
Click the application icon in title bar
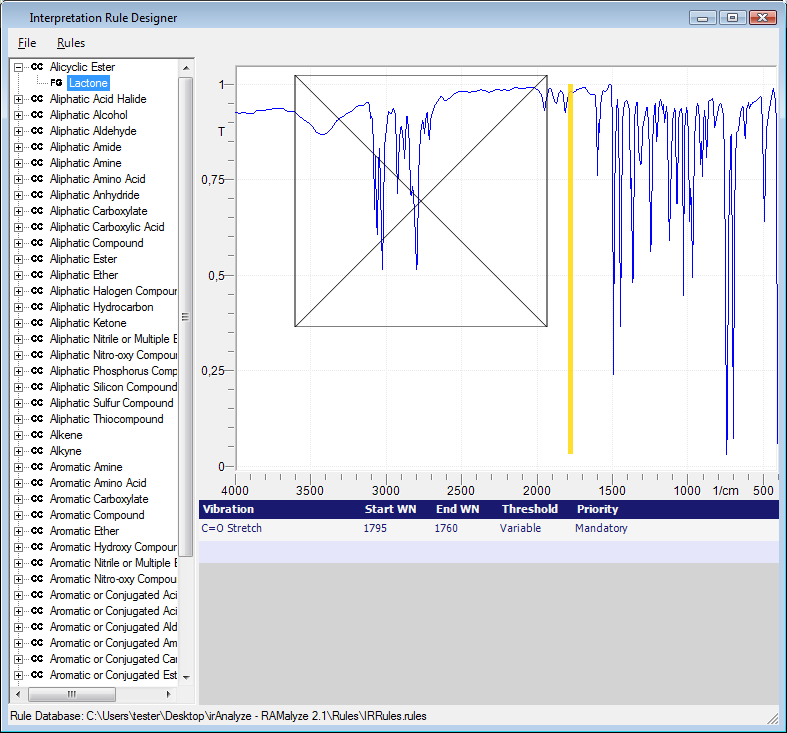click(x=16, y=18)
